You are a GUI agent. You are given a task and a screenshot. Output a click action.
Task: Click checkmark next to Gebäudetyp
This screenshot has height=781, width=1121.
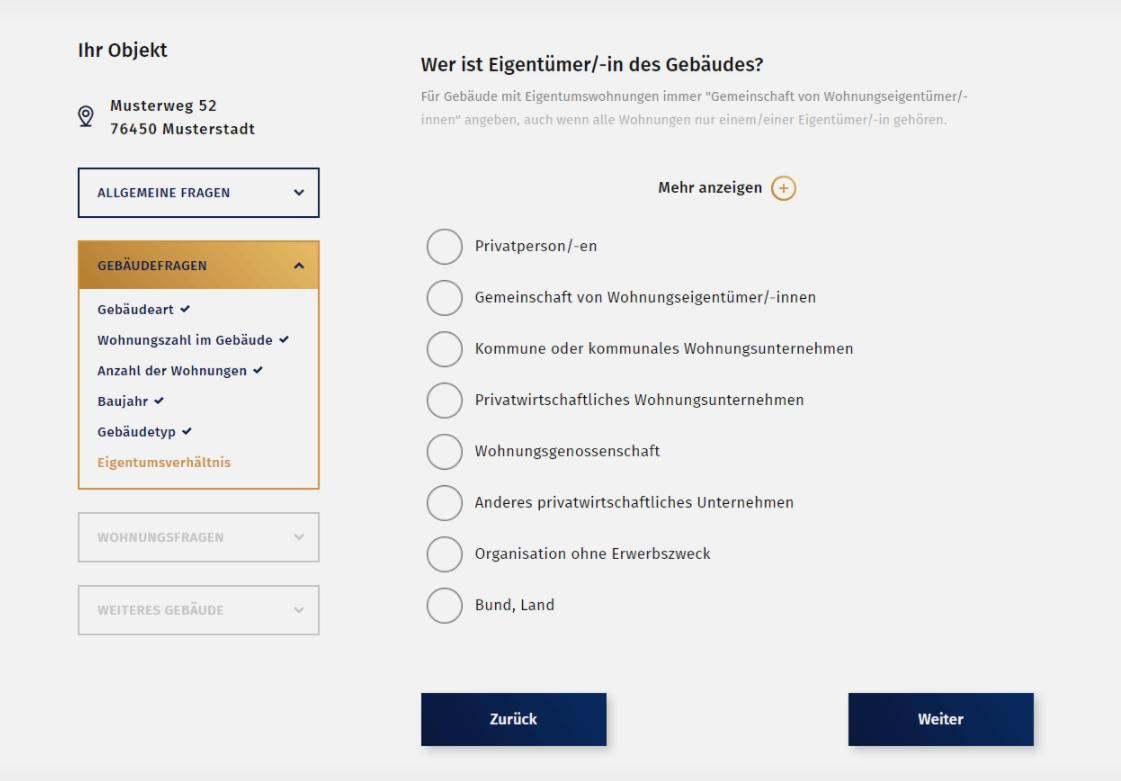point(187,431)
